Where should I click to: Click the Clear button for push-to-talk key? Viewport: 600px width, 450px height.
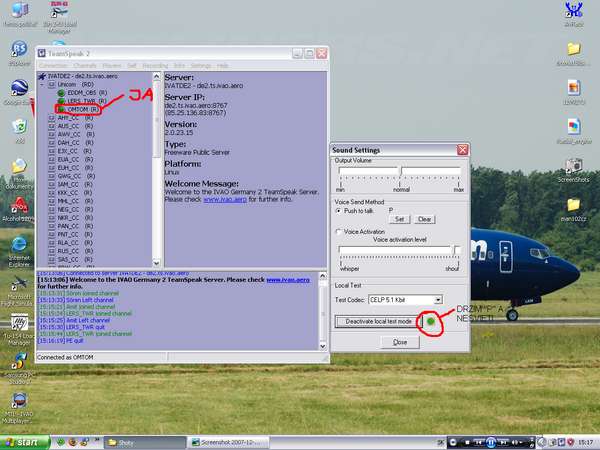click(x=424, y=219)
